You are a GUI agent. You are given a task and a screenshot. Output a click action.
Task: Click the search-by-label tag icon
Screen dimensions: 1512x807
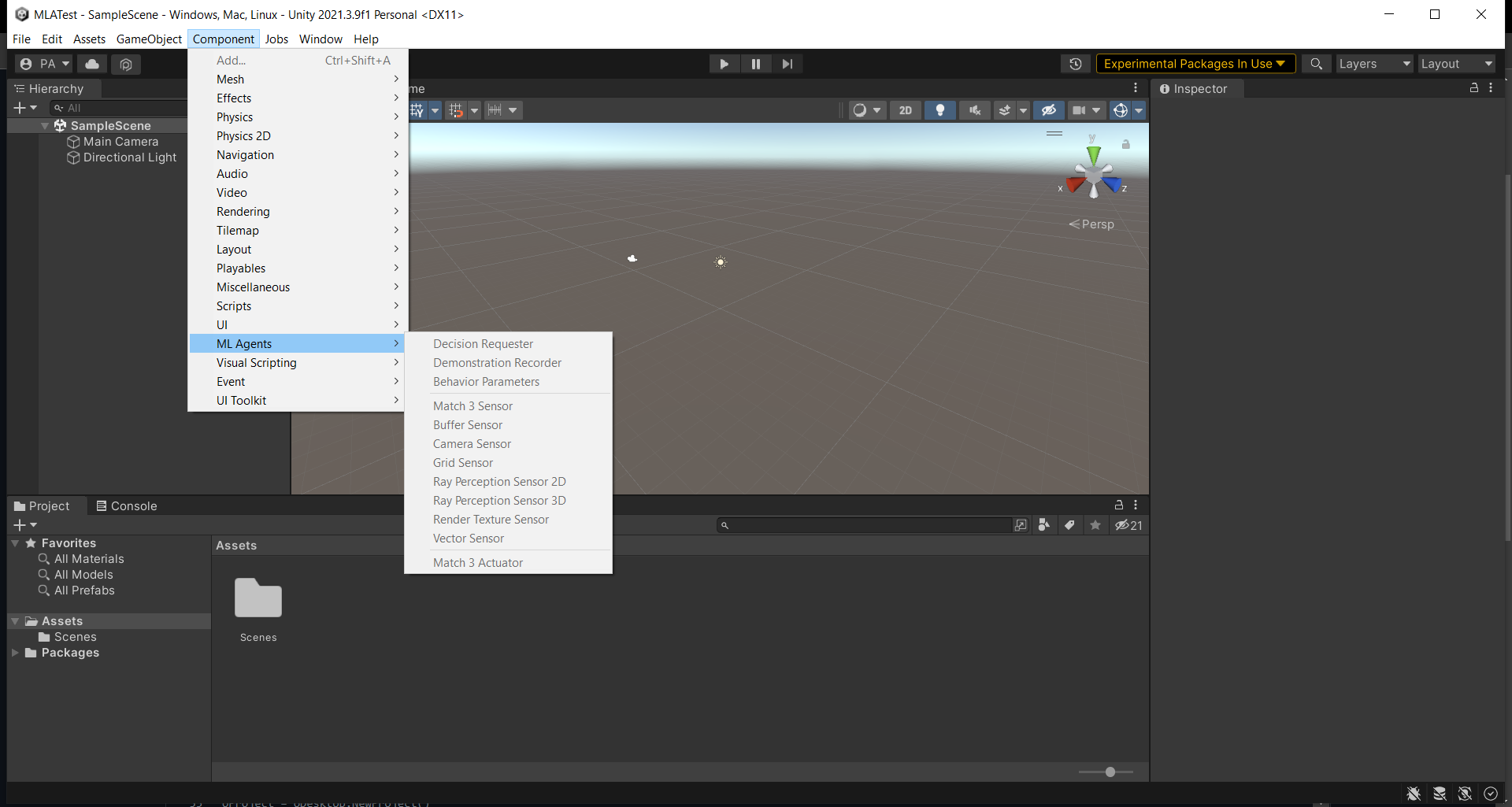[x=1069, y=525]
